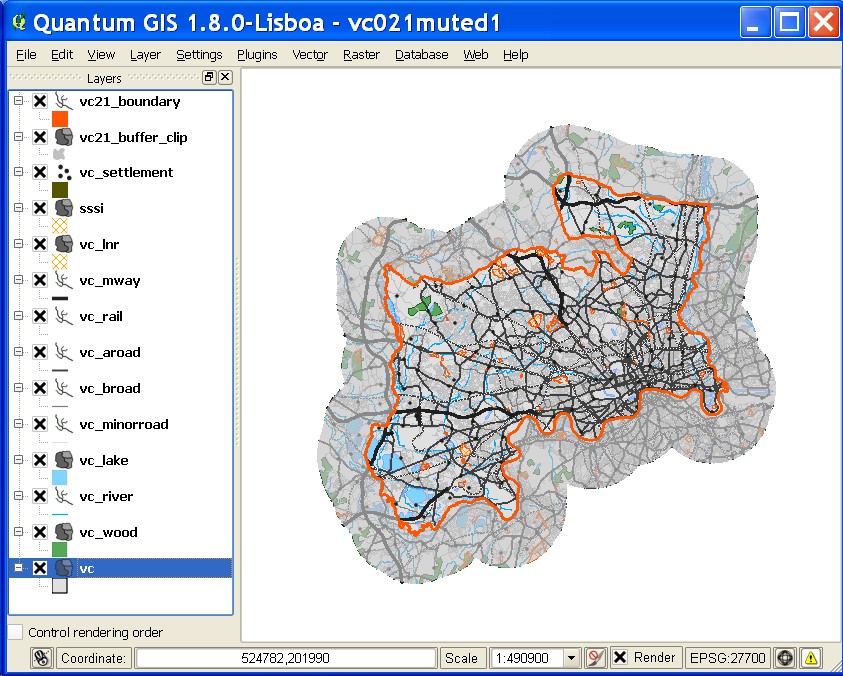The height and width of the screenshot is (676, 843).
Task: Click the stop rendering pencil icon
Action: 597,658
